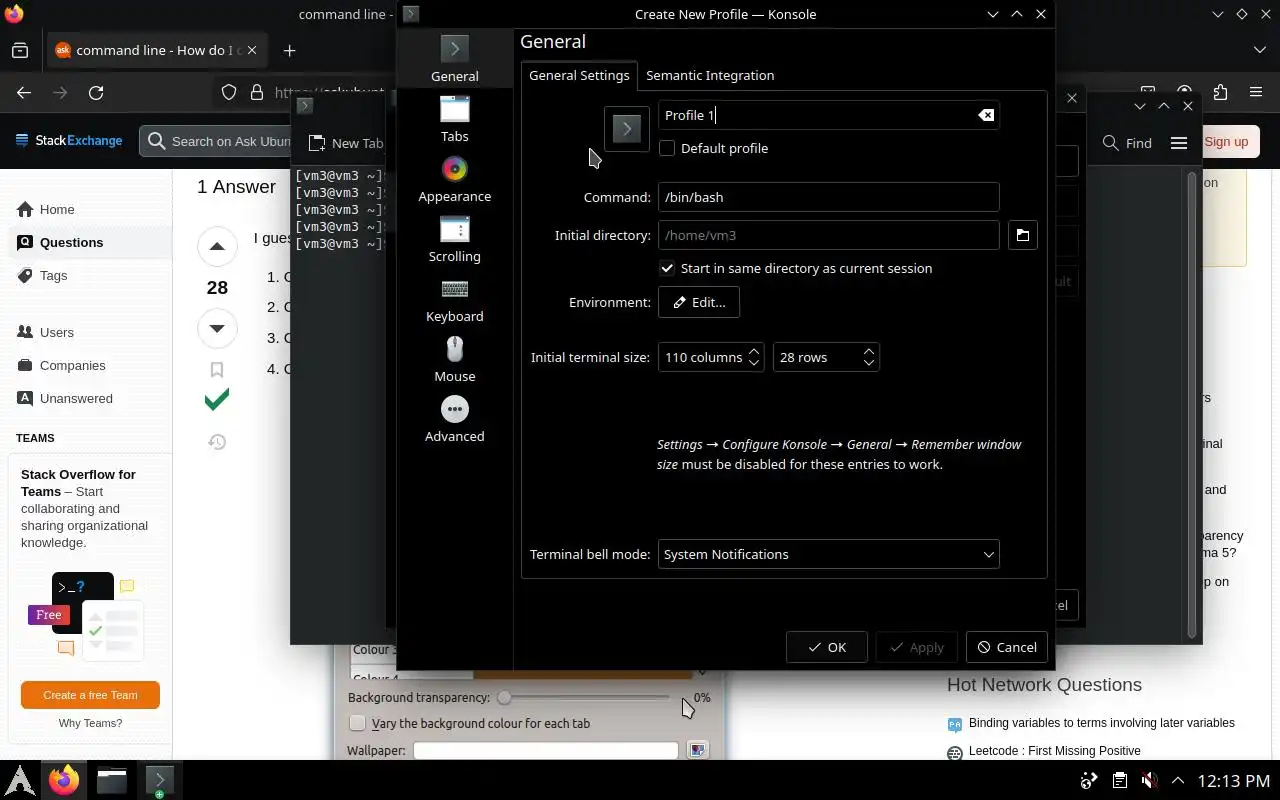Bookmark the answer
The image size is (1280, 800).
(217, 370)
